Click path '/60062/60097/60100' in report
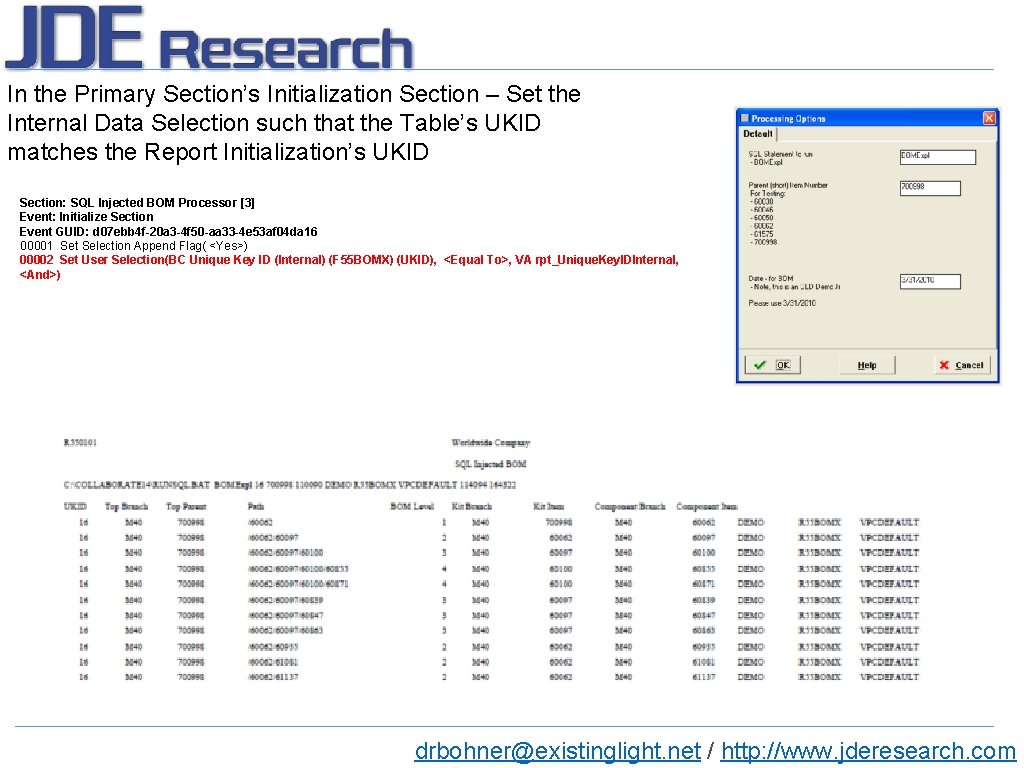Image resolution: width=1024 pixels, height=768 pixels. 285,552
